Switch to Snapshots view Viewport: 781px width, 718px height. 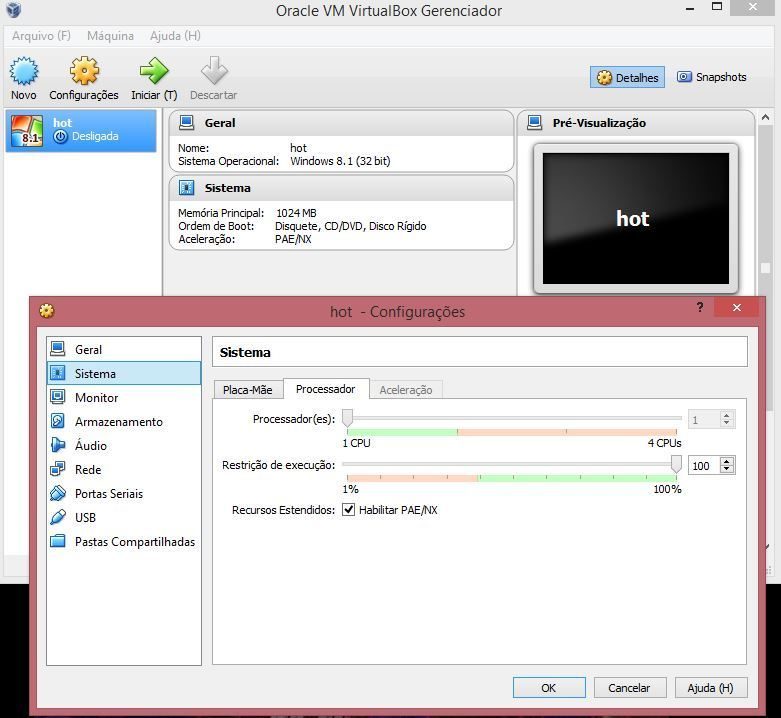point(711,77)
